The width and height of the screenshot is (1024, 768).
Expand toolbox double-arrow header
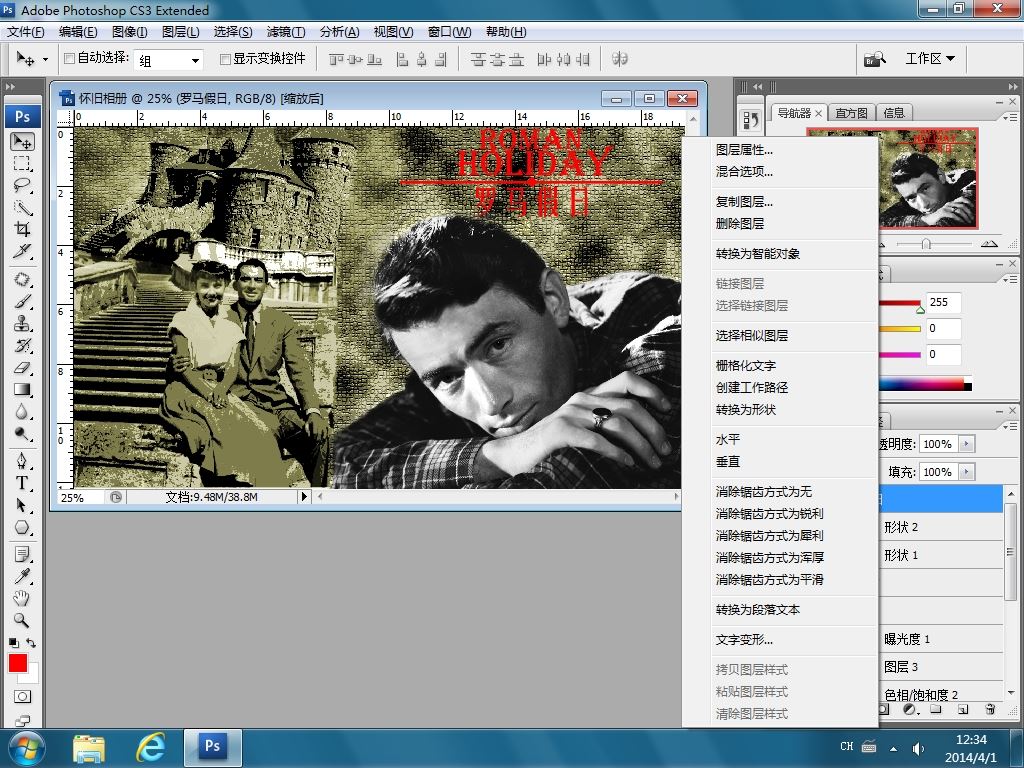pos(10,86)
